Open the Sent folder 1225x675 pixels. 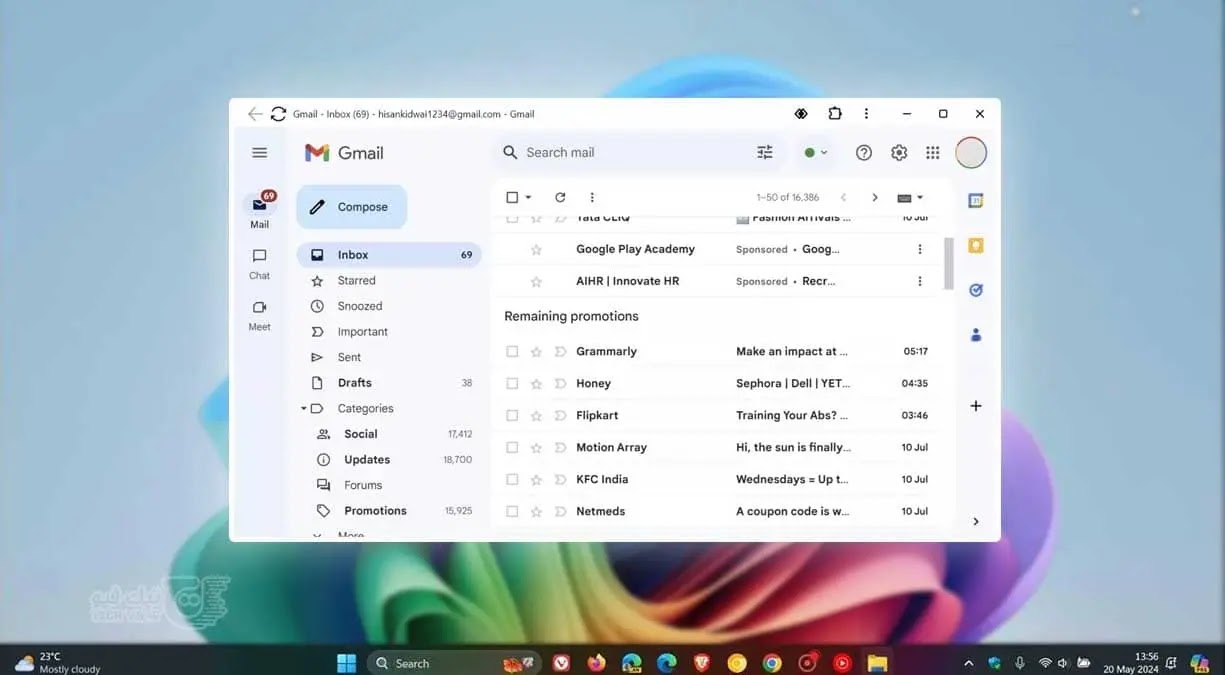click(389, 357)
